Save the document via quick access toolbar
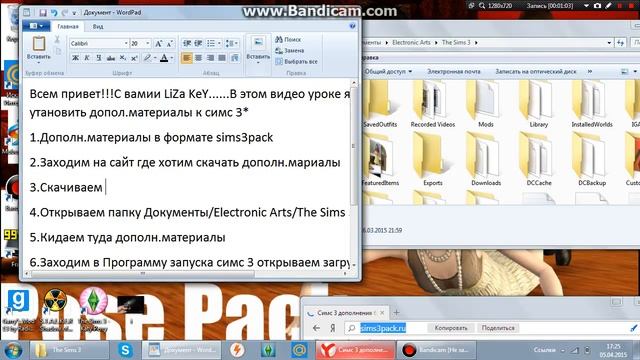This screenshot has width=640, height=360. click(x=43, y=13)
